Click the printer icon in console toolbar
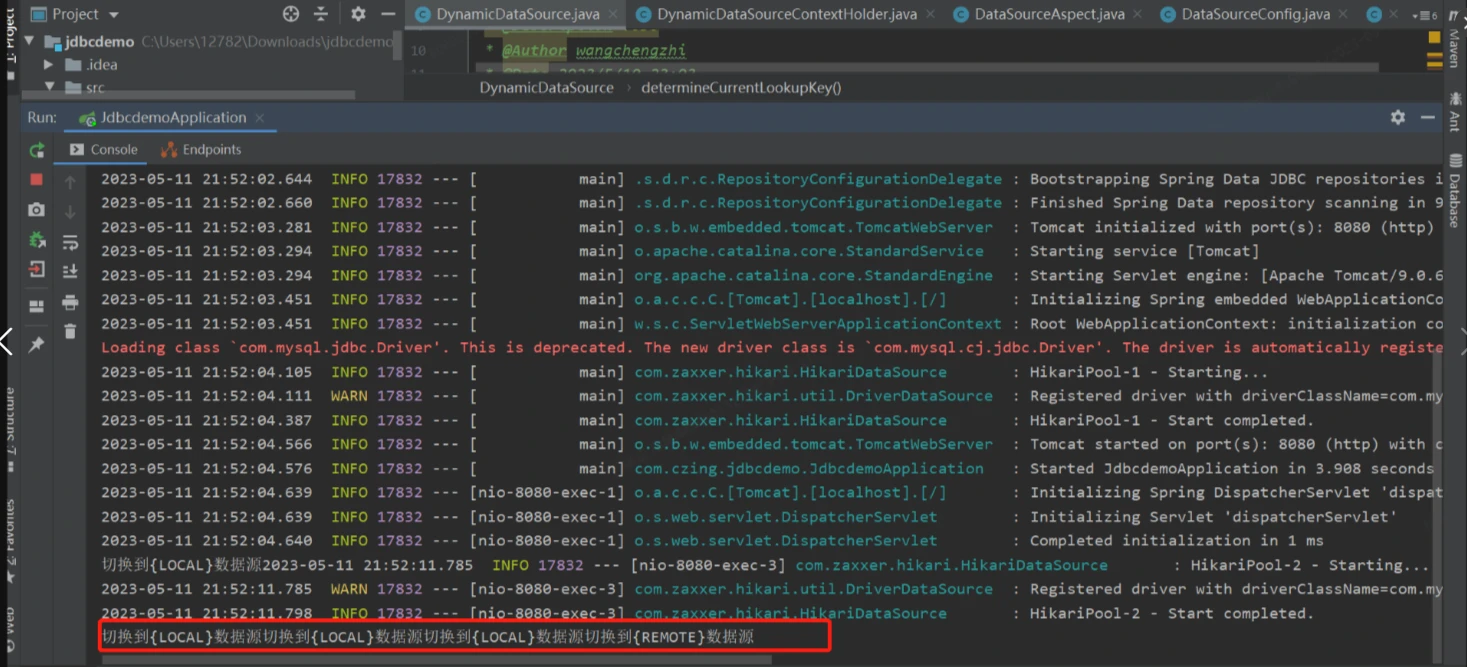1467x667 pixels. 70,302
